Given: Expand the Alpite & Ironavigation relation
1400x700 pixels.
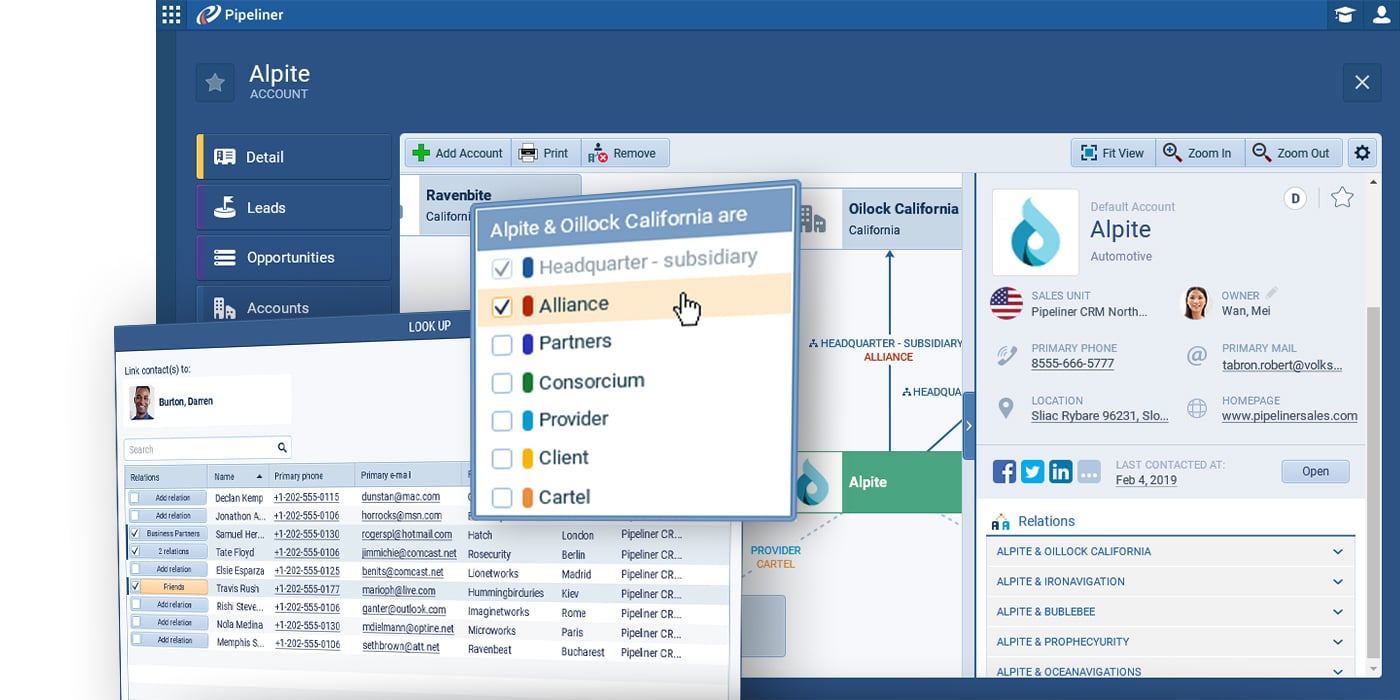Looking at the screenshot, I should click(1337, 582).
